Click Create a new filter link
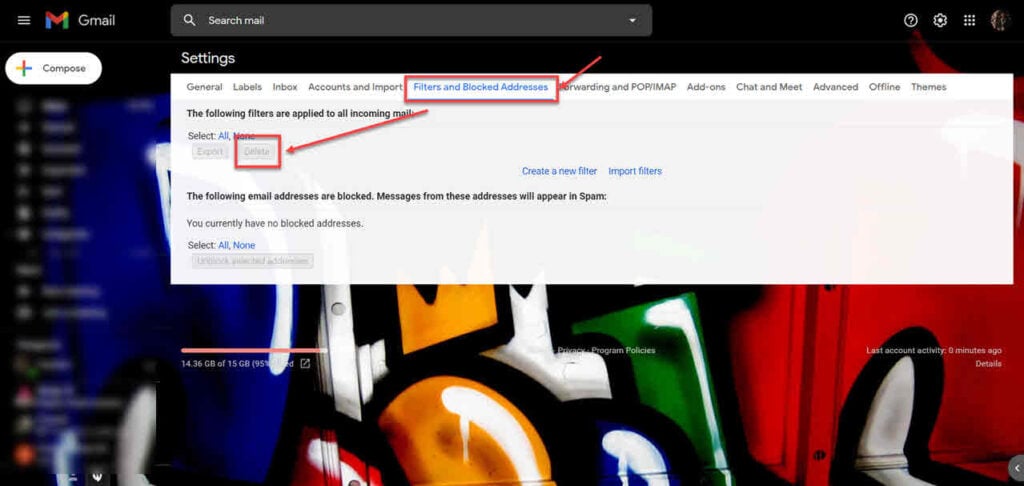Viewport: 1024px width, 486px height. (x=559, y=171)
